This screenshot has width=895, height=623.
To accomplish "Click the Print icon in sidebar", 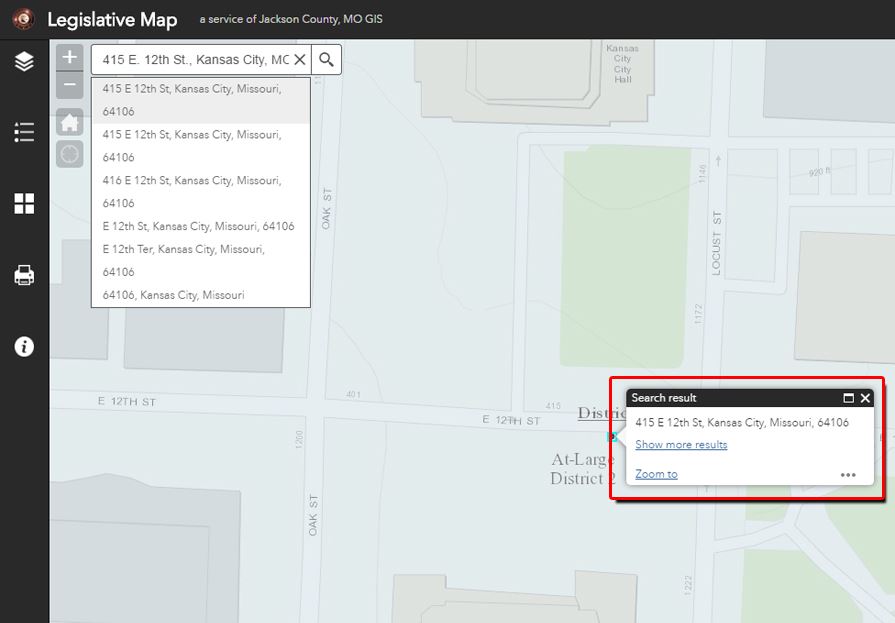I will [24, 275].
